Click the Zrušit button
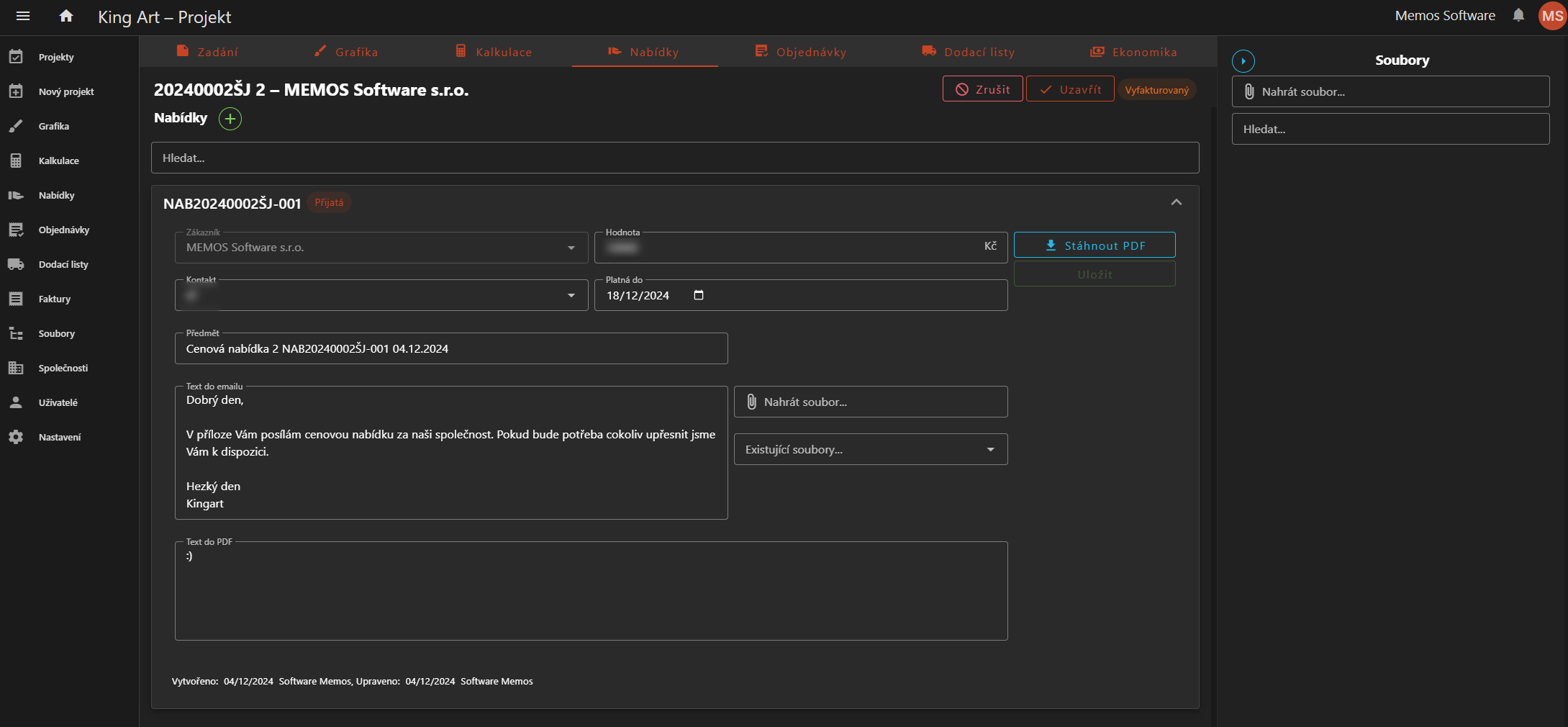 [982, 89]
